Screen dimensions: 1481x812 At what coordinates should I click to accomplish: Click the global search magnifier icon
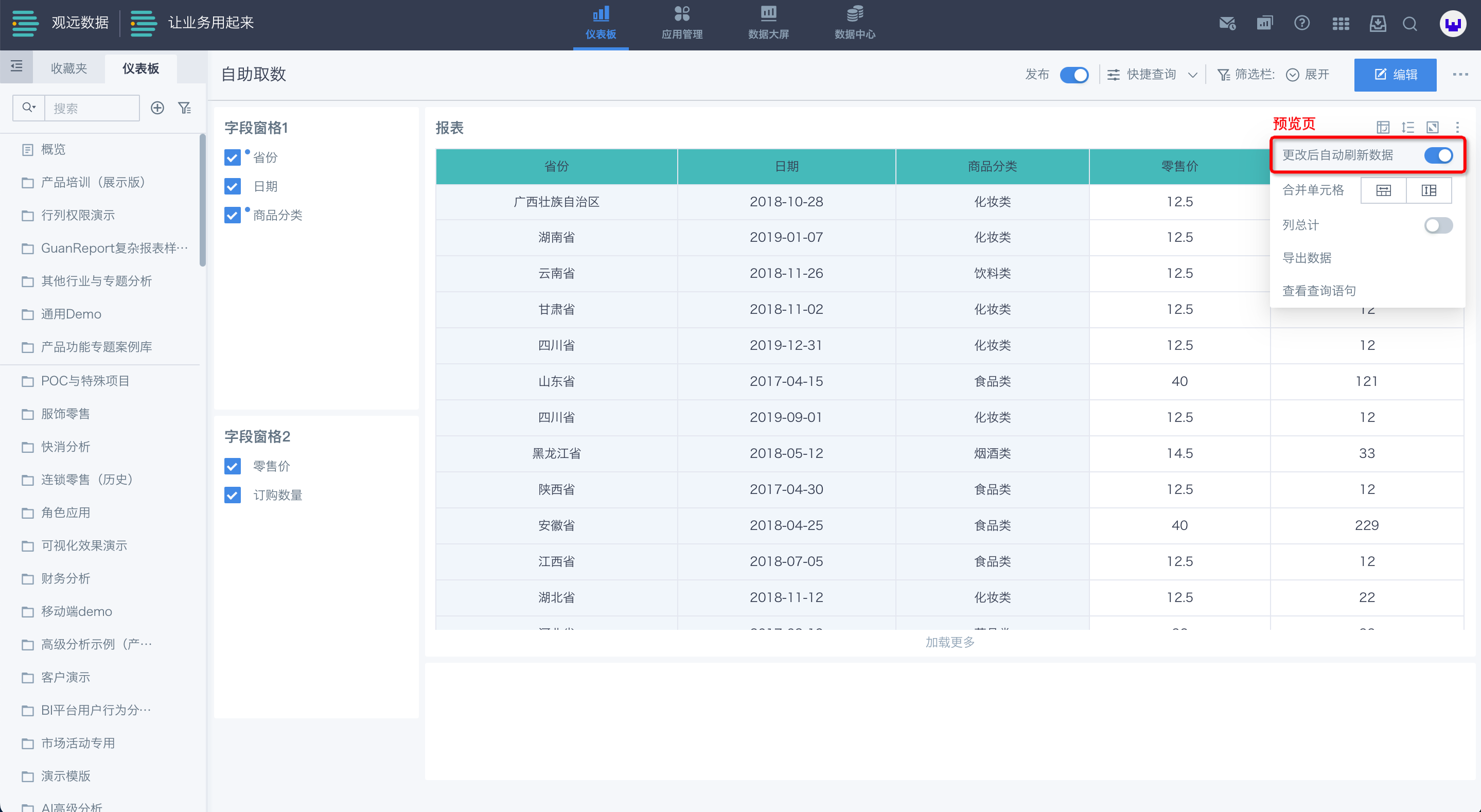tap(1409, 23)
